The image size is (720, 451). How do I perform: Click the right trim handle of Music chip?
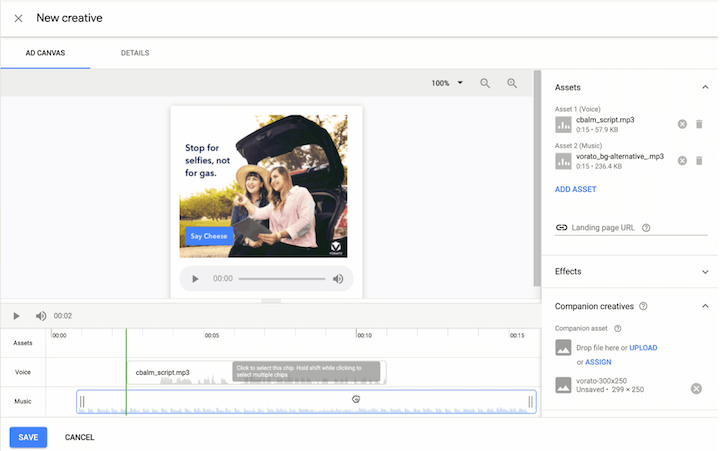(531, 402)
